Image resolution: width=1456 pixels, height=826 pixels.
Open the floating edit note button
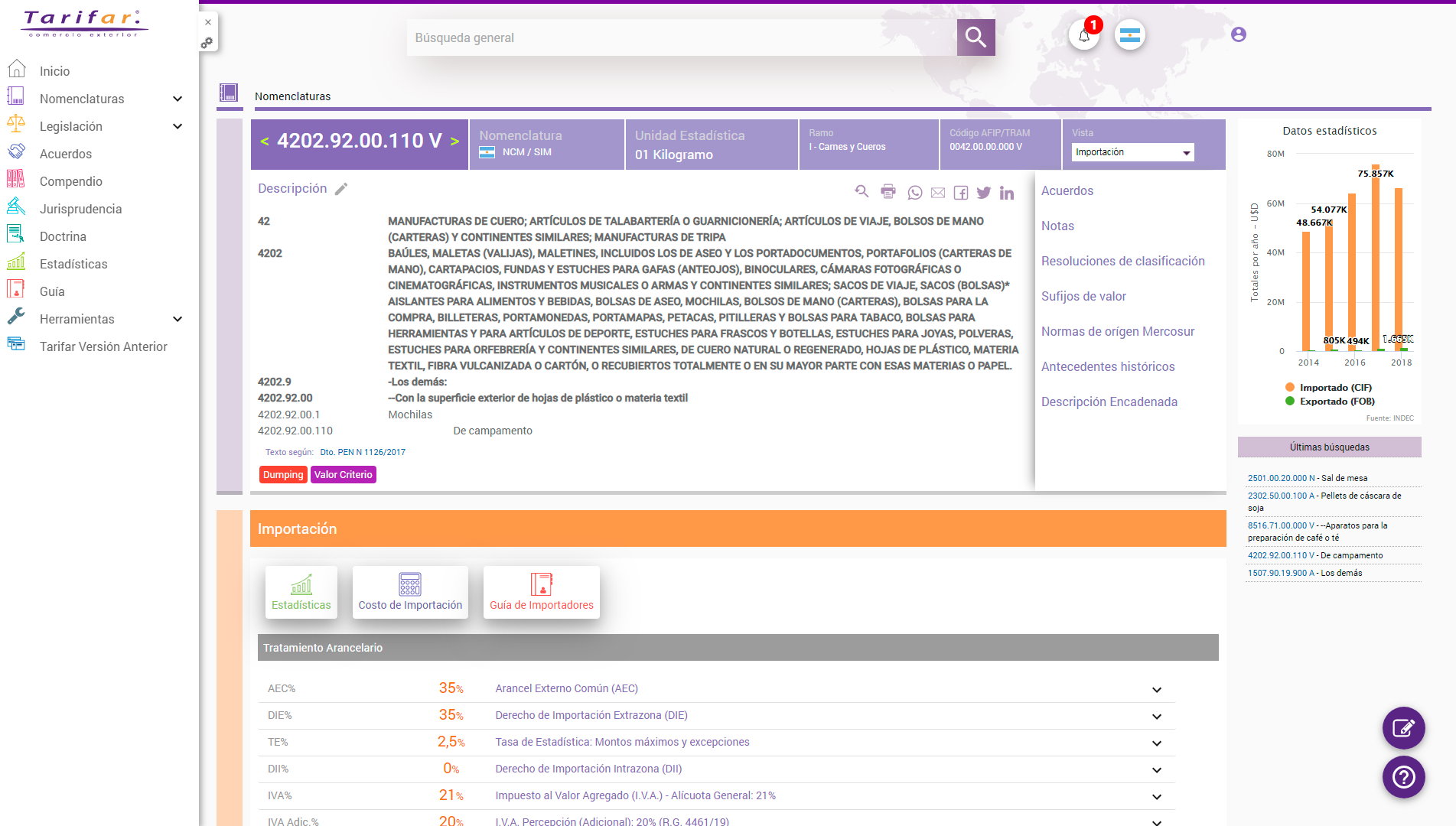pos(1403,728)
